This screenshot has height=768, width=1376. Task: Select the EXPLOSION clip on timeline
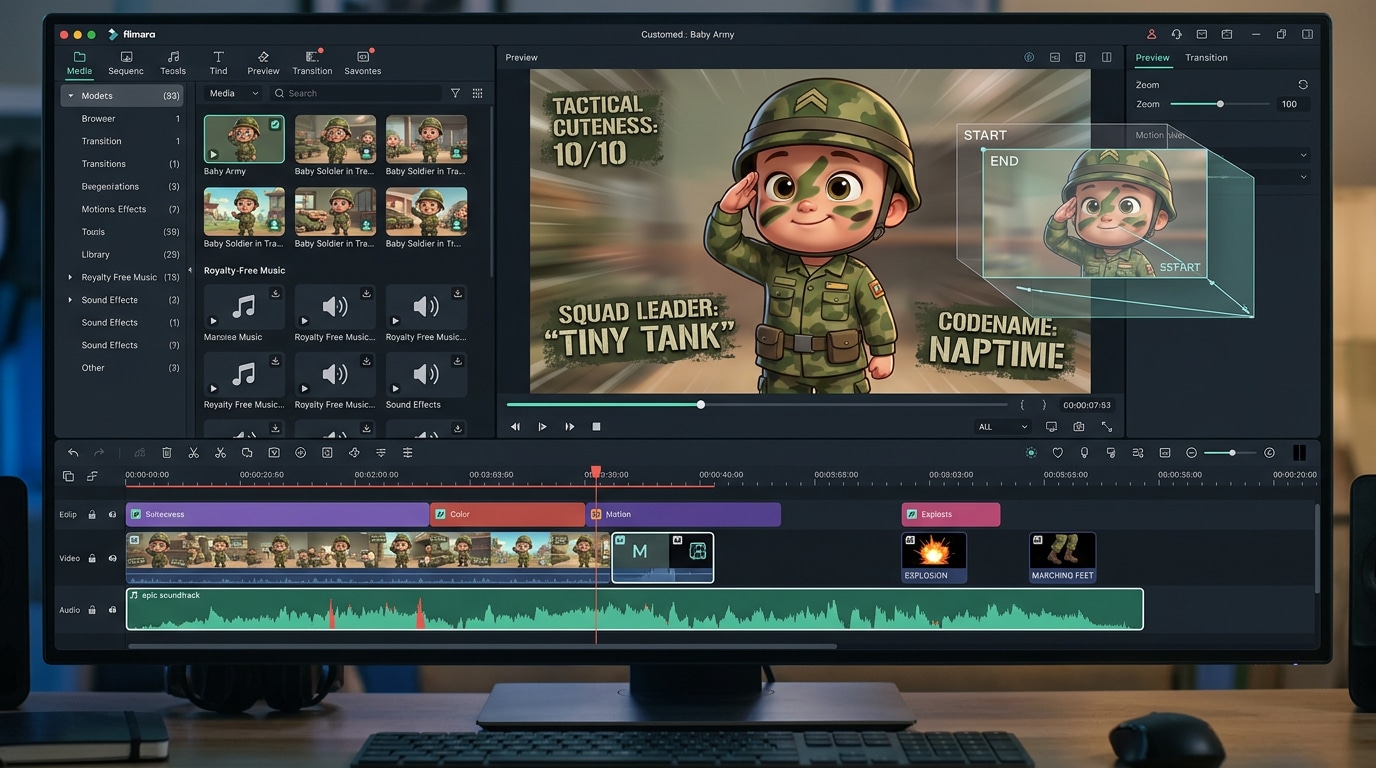tap(934, 558)
